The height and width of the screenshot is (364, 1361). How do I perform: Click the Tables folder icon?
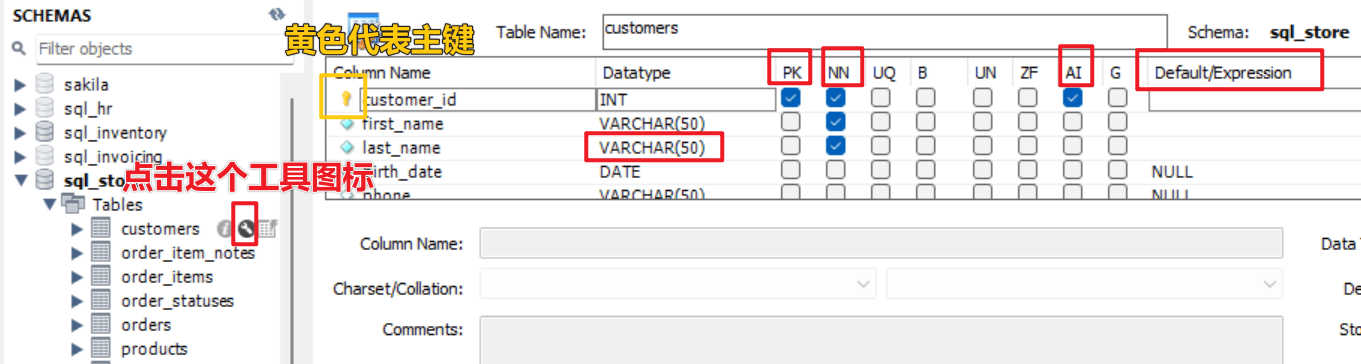pyautogui.click(x=73, y=204)
